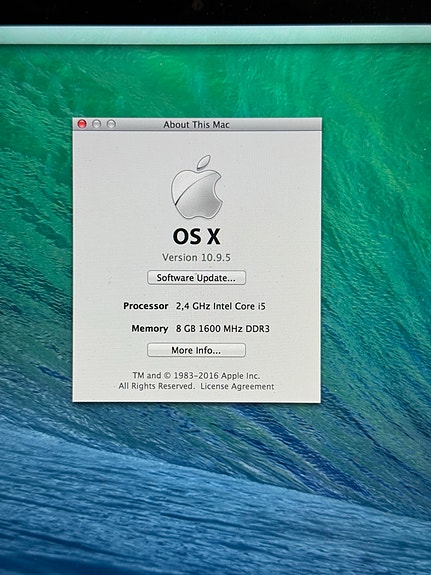Click the translucent menu bar at screen top
This screenshot has height=575, width=431.
215,35
